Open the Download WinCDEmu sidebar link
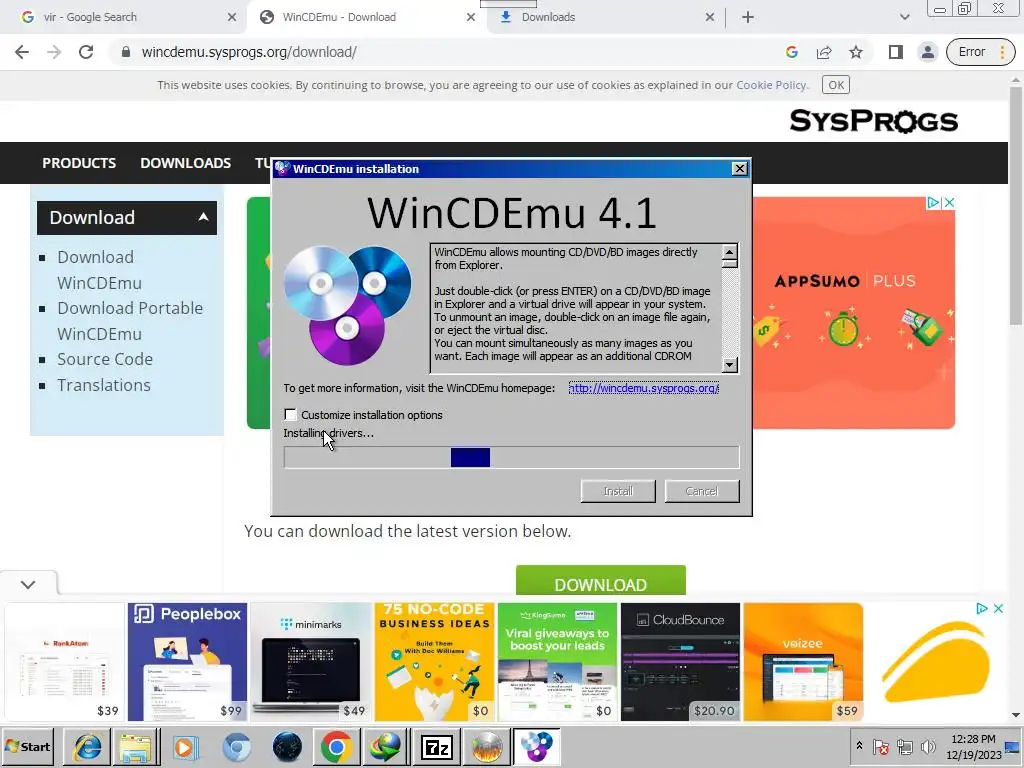This screenshot has height=768, width=1024. tap(99, 270)
